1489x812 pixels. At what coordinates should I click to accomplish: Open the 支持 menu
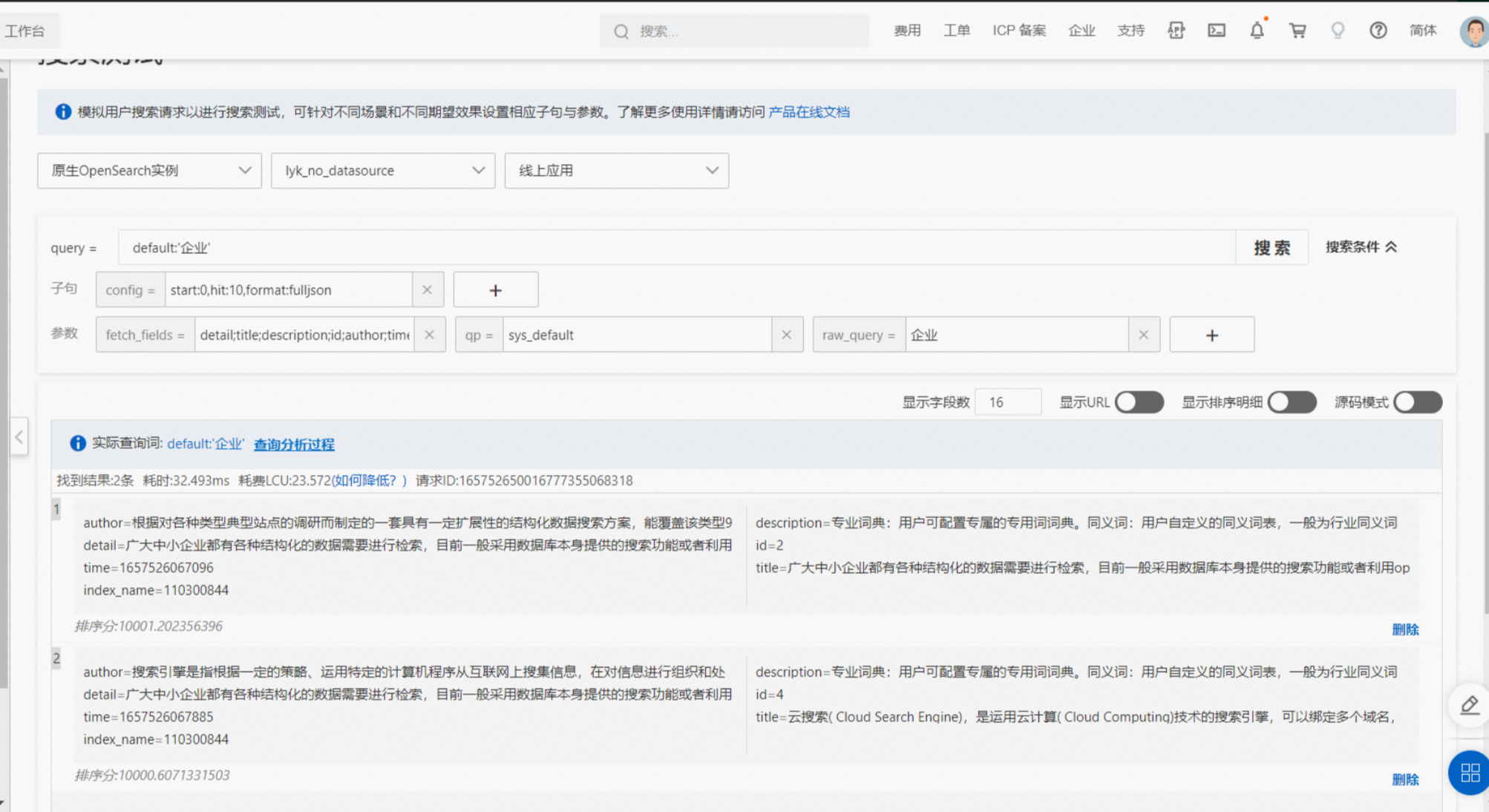1131,30
